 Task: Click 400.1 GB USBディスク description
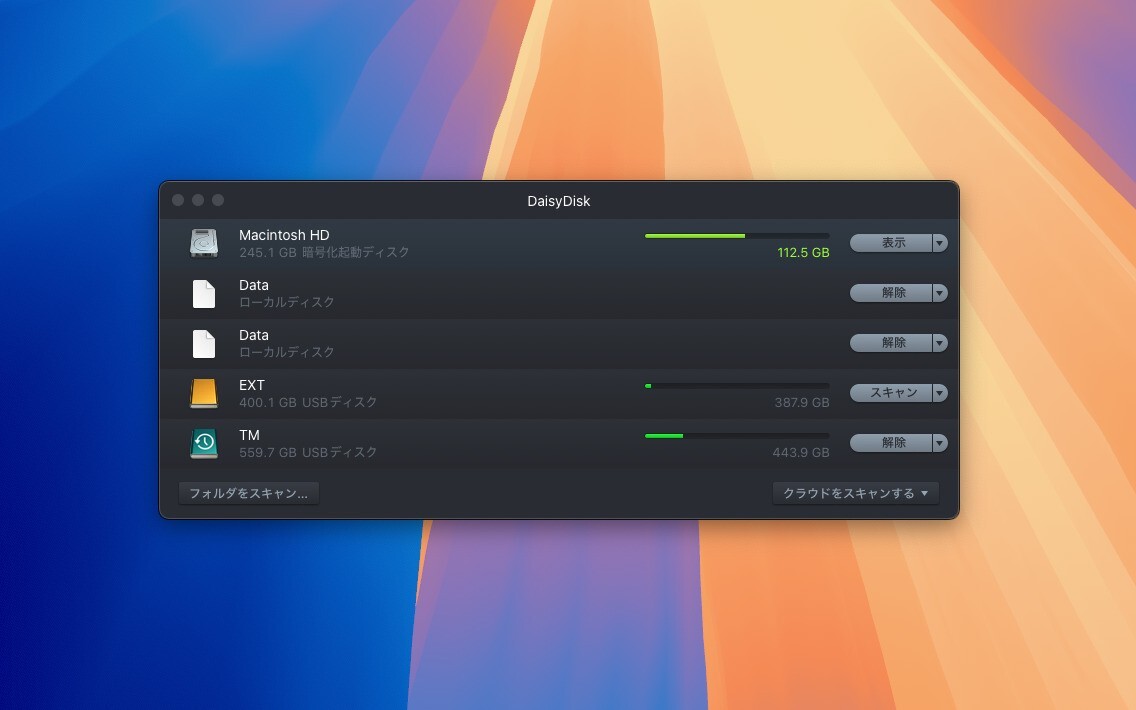click(308, 403)
